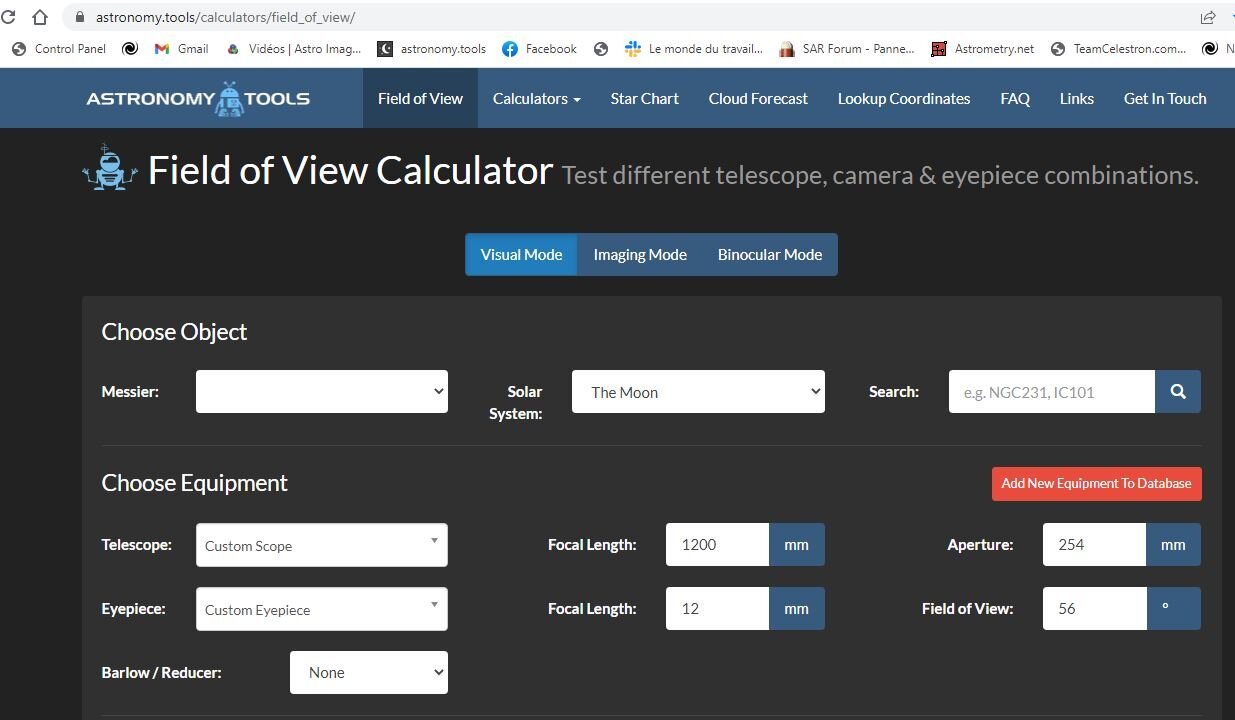Screen dimensions: 1235x720
Task: Open the Solar System dropdown showing The Moon
Action: [x=698, y=391]
